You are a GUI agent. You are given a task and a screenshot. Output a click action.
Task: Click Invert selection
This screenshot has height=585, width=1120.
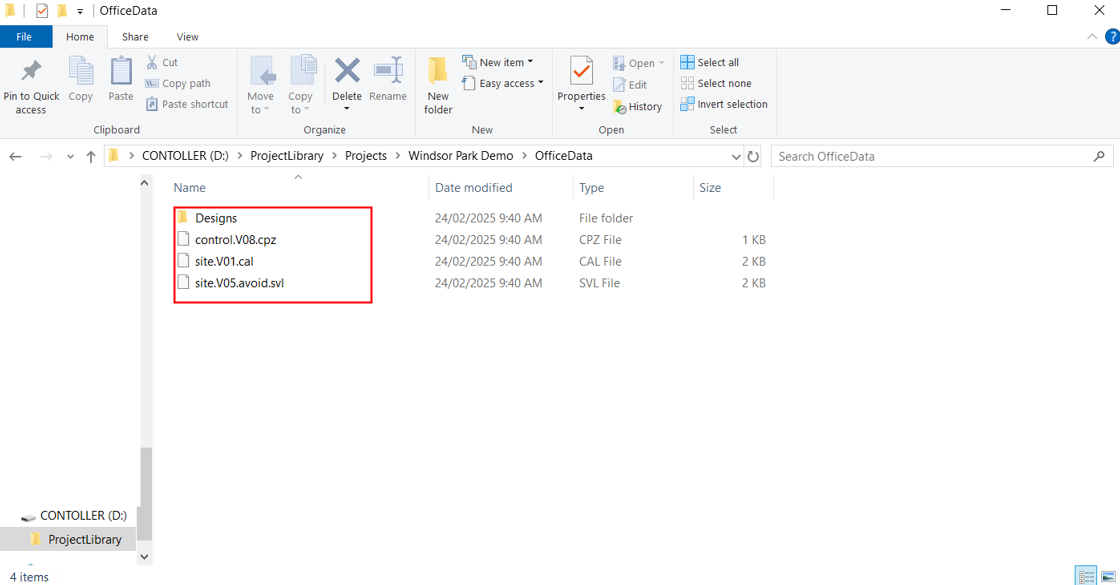[x=724, y=104]
